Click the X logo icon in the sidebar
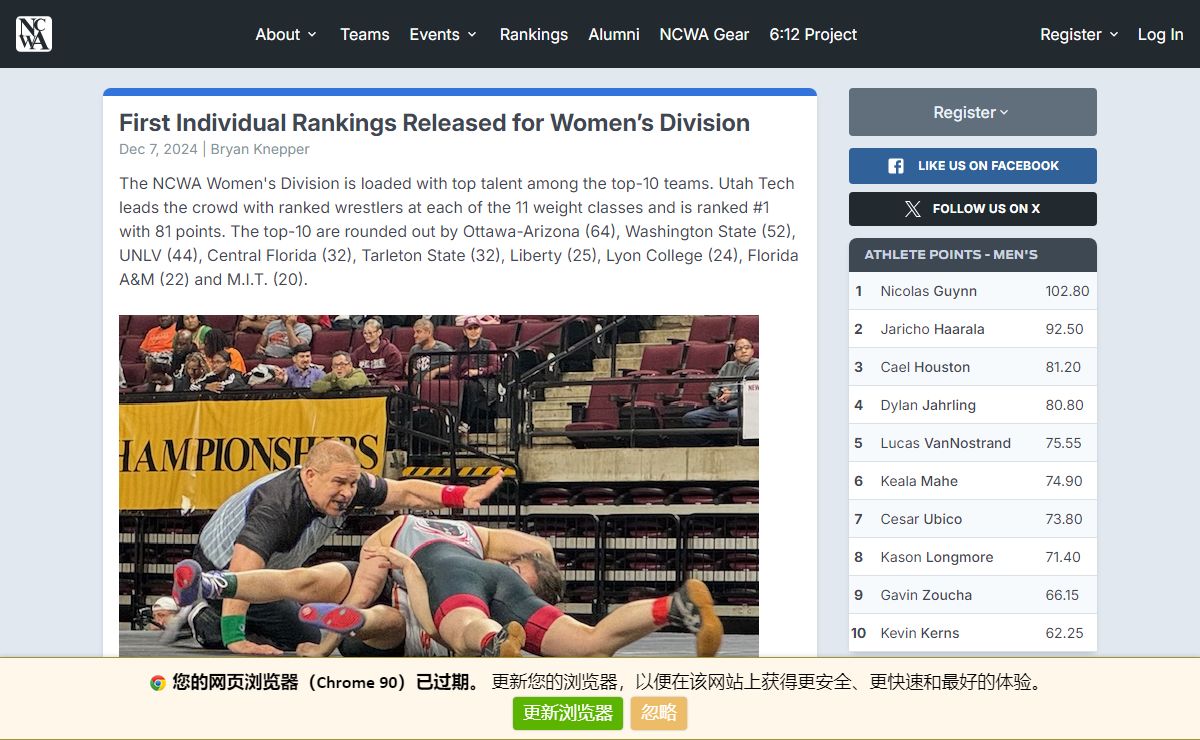1200x740 pixels. (x=912, y=209)
